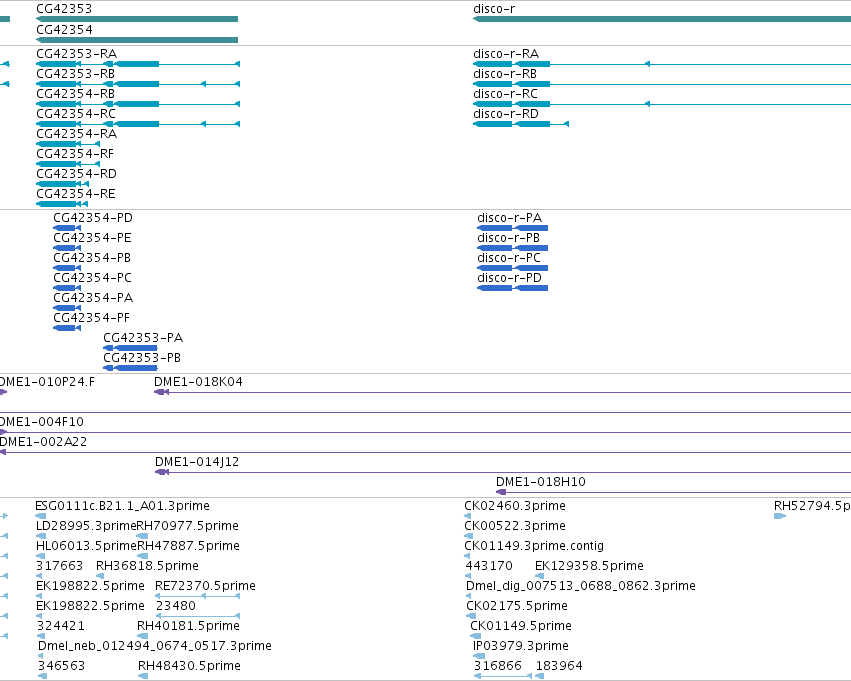Click transcript disco-r-RA
Viewport: 851px width, 681px height.
pos(506,54)
